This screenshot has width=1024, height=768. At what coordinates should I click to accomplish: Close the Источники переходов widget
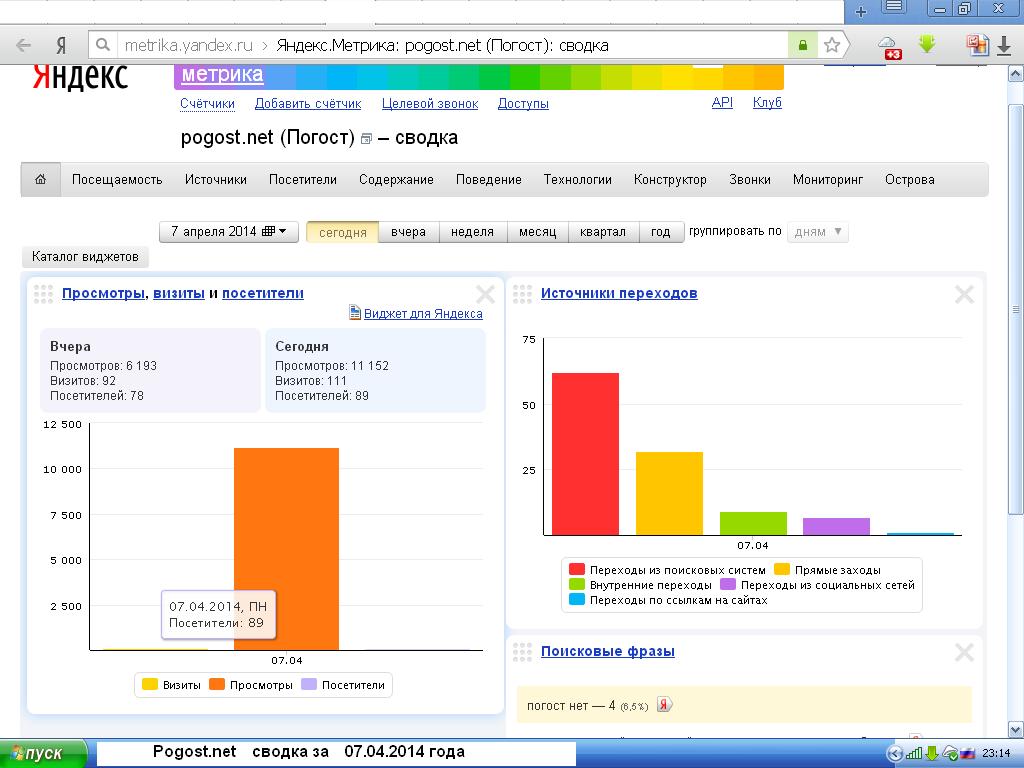[x=965, y=295]
